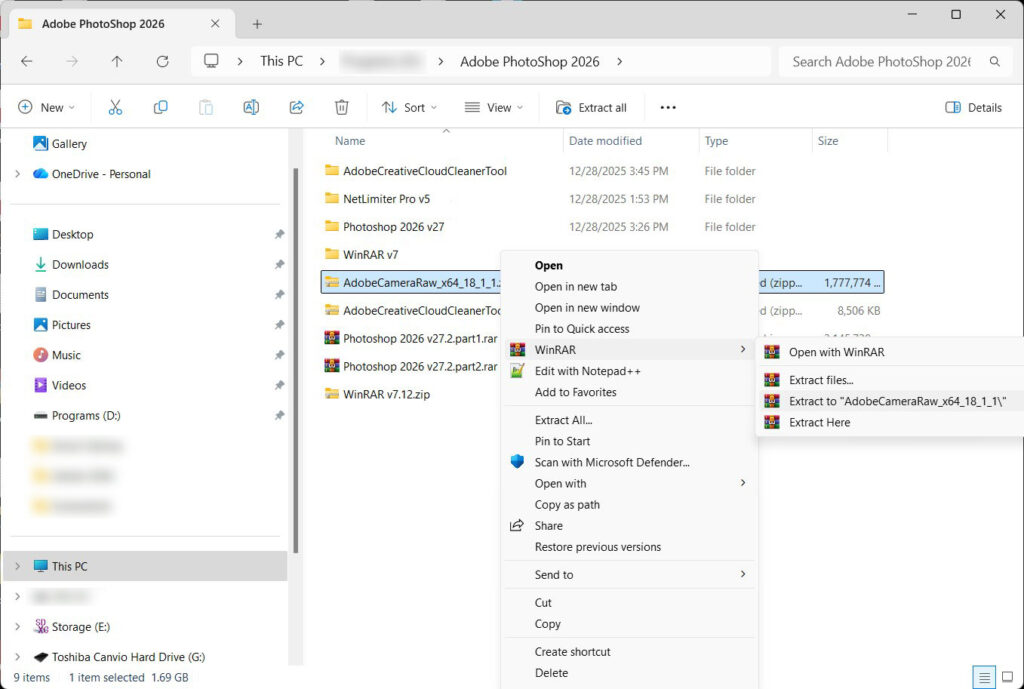Click the Delete trash icon in toolbar
Image resolution: width=1024 pixels, height=689 pixels.
click(342, 107)
